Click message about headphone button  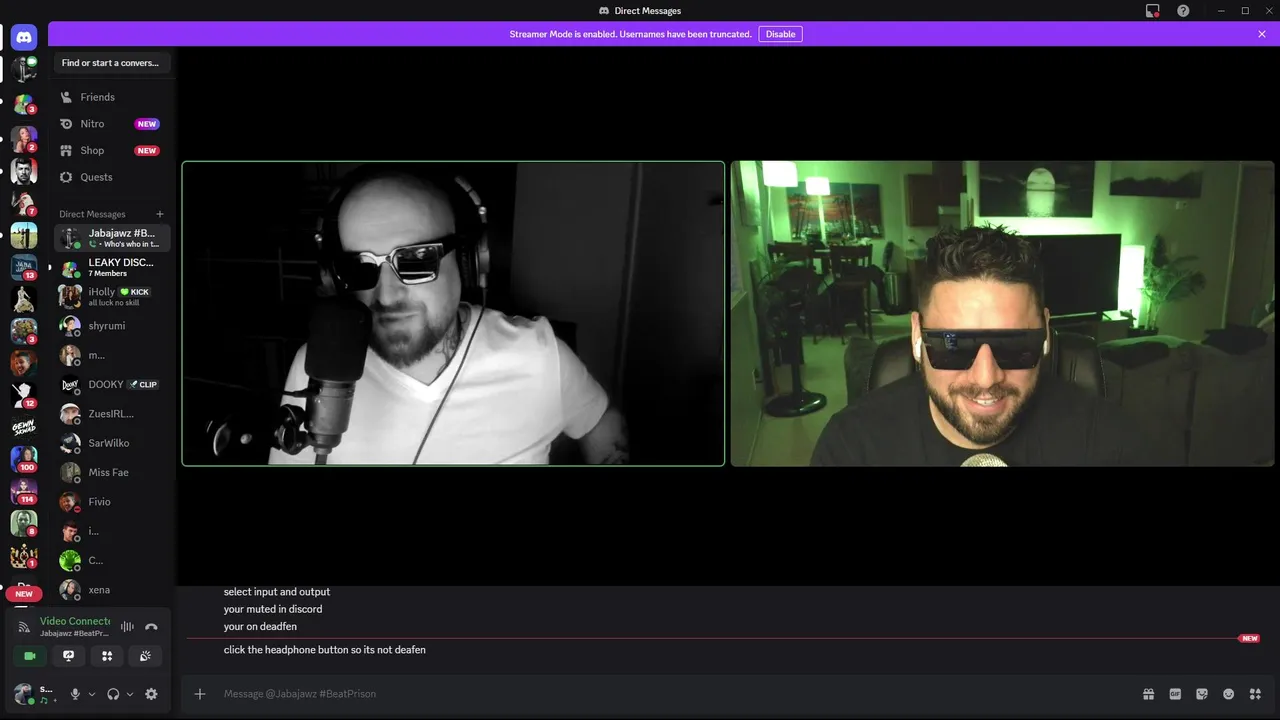pyautogui.click(x=325, y=650)
